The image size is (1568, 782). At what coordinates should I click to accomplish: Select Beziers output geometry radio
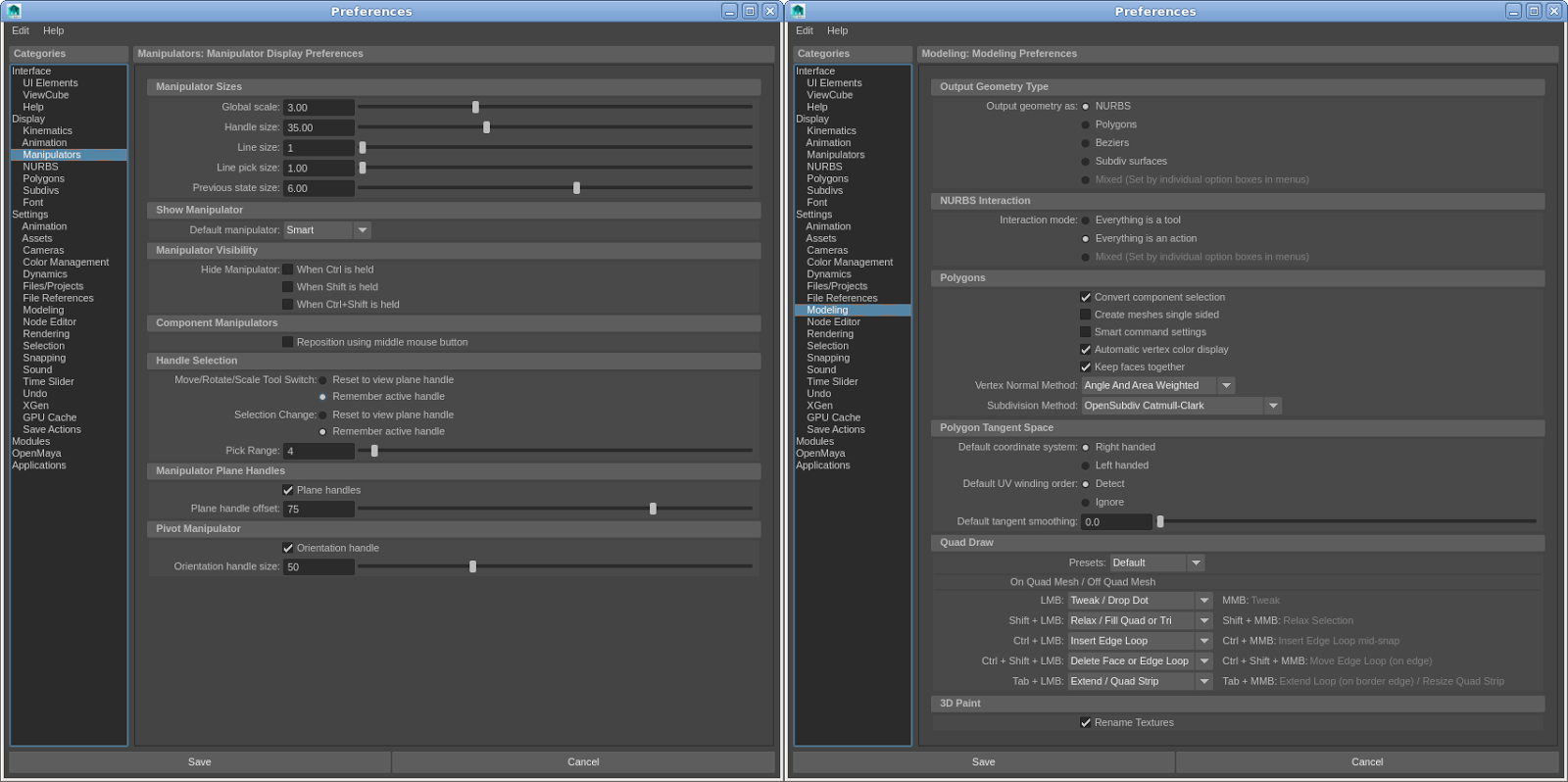[x=1086, y=143]
